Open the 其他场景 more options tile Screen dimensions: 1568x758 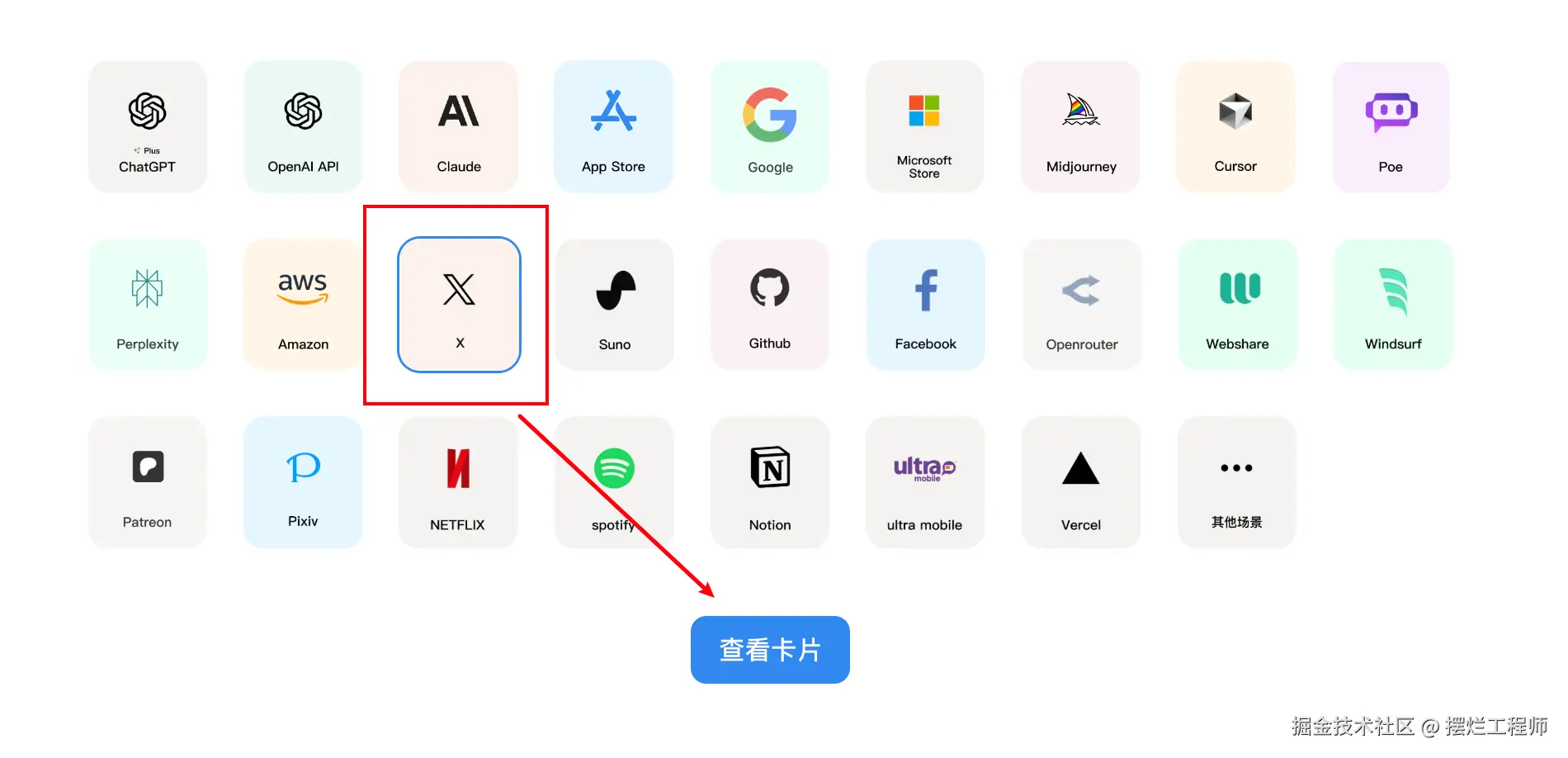(x=1237, y=482)
